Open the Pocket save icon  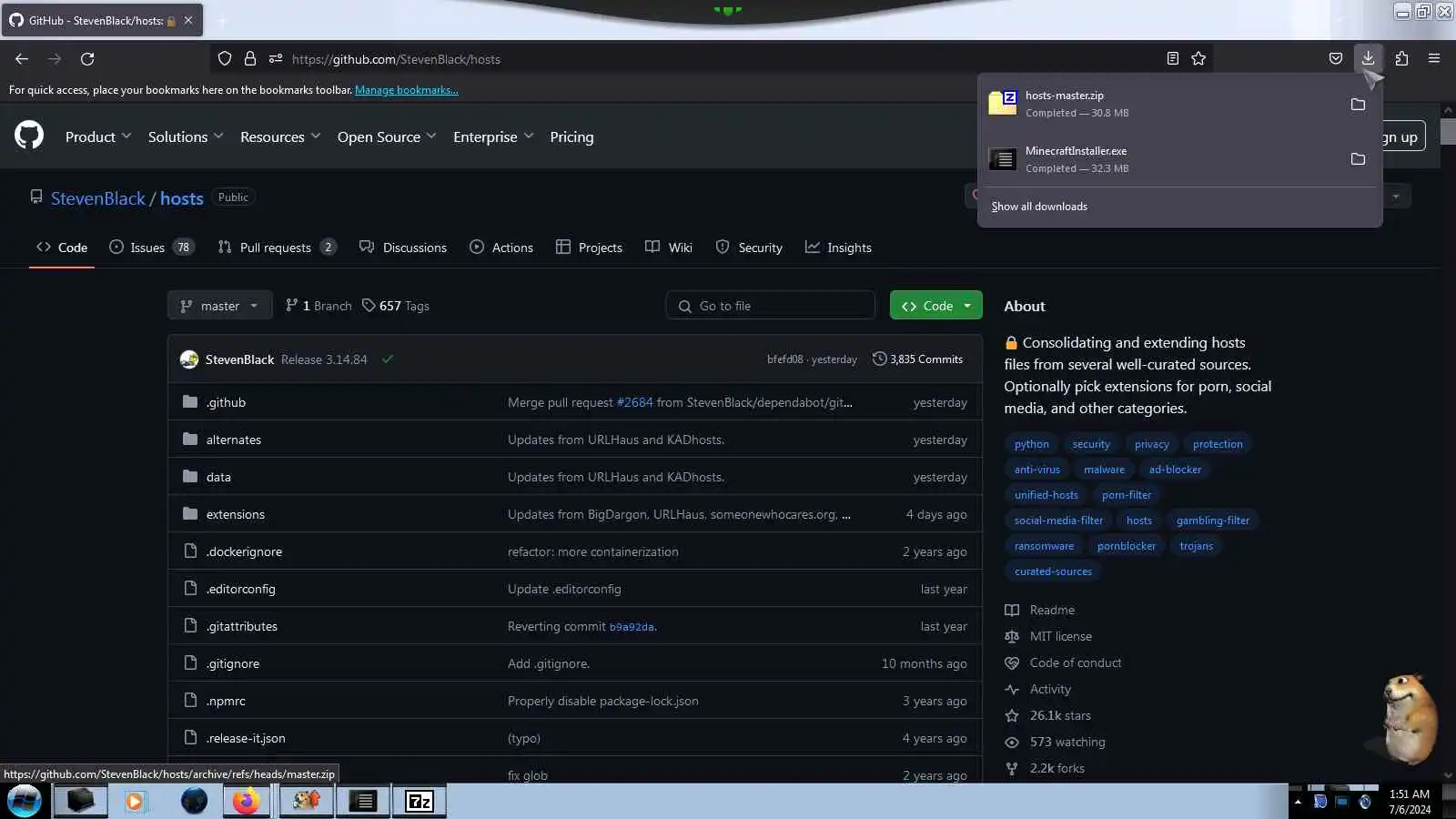pyautogui.click(x=1335, y=59)
